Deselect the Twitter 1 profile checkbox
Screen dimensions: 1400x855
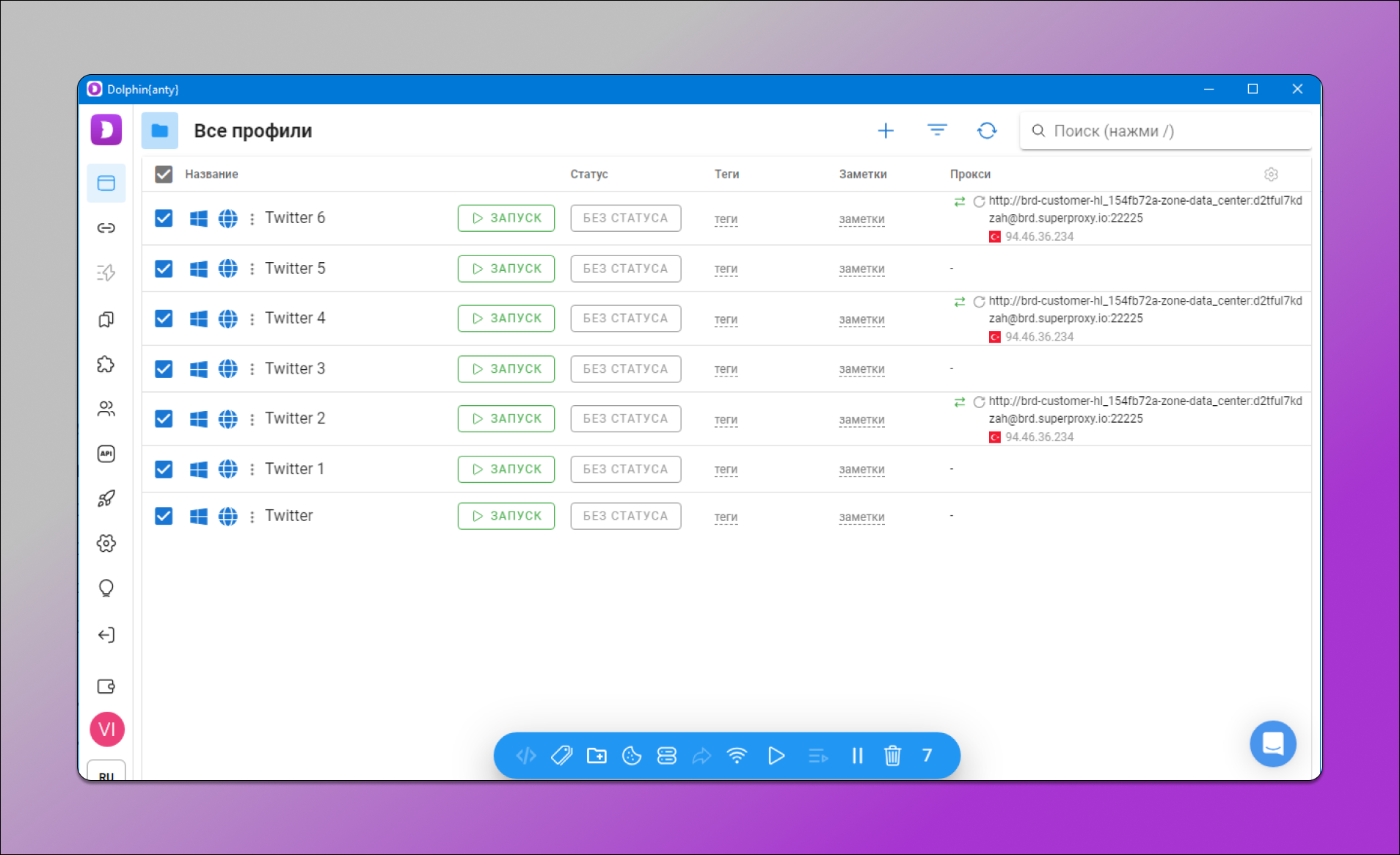click(164, 469)
